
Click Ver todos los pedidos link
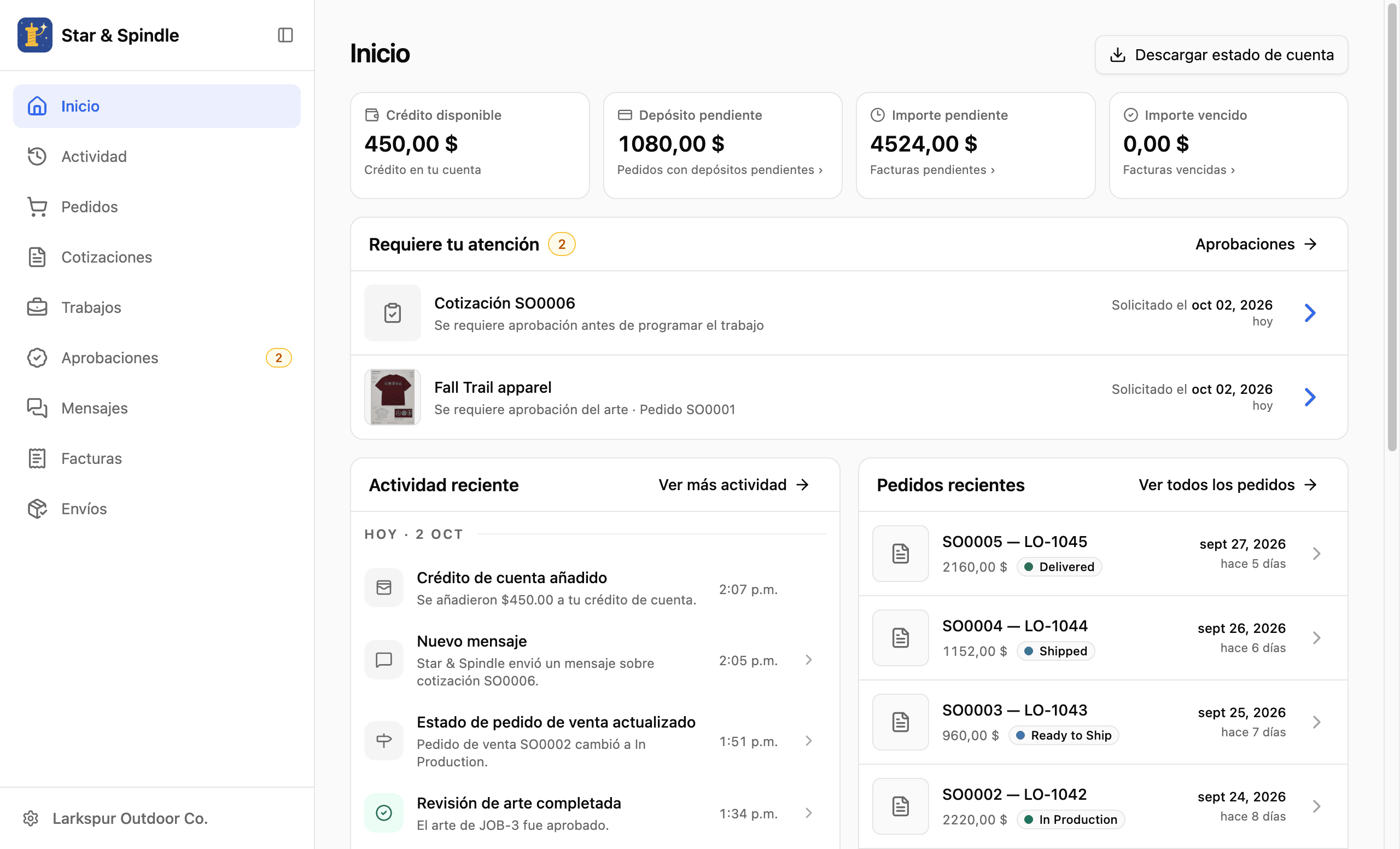tap(1228, 485)
